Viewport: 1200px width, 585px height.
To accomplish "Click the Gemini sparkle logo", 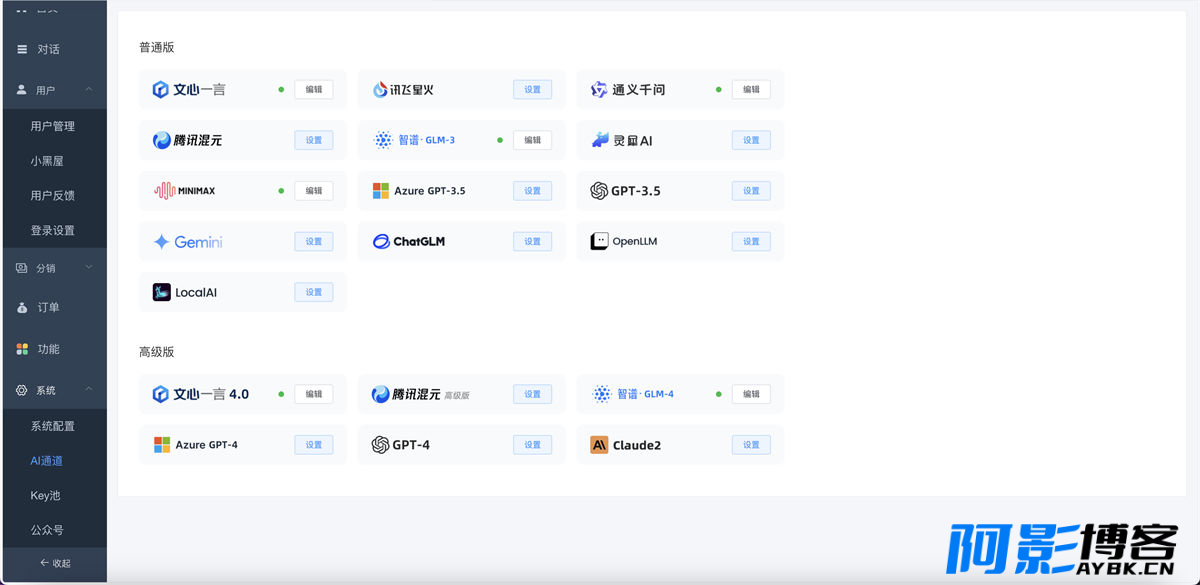I will [161, 242].
